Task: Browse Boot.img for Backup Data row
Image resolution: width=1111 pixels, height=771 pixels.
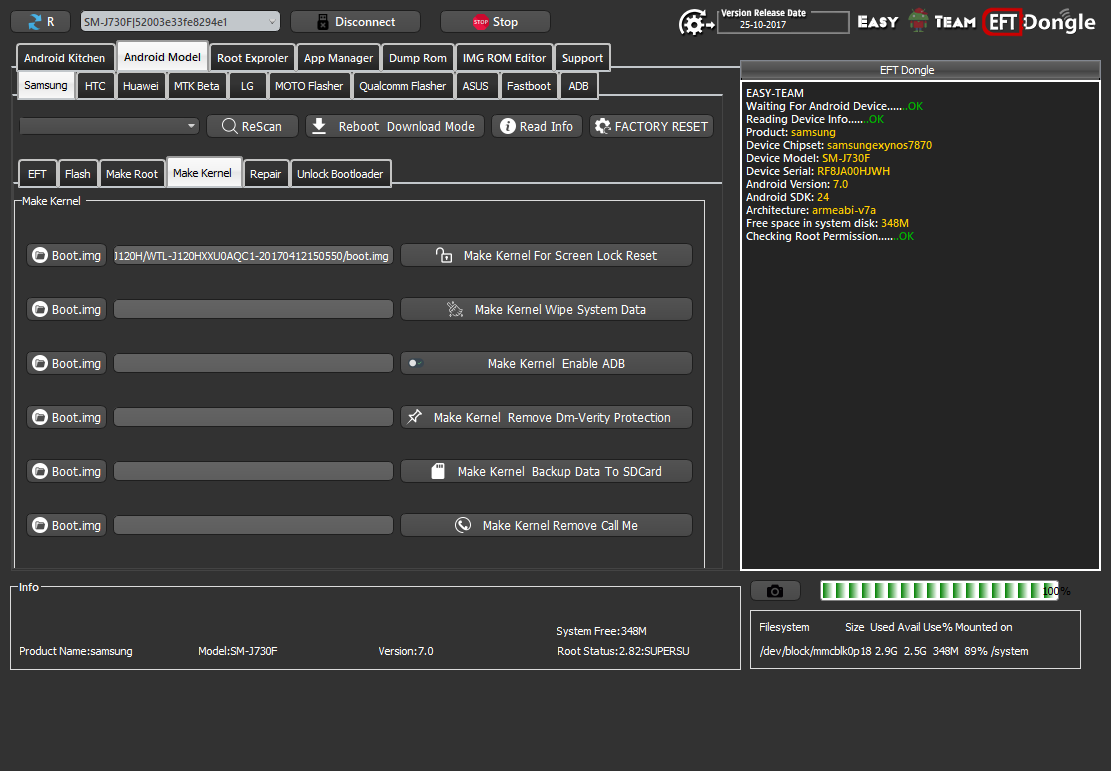Action: [67, 471]
